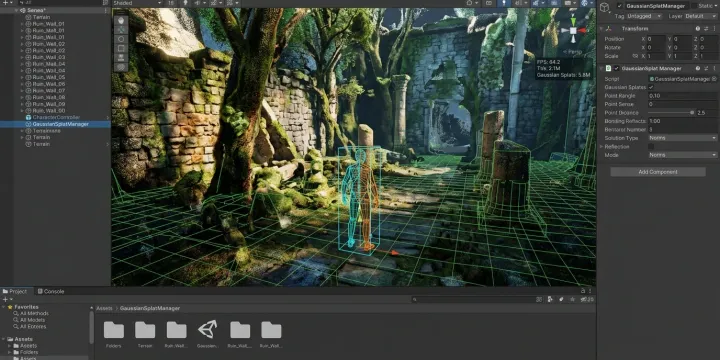Click the Script field object picker circle
720x360 pixels.
pos(714,79)
